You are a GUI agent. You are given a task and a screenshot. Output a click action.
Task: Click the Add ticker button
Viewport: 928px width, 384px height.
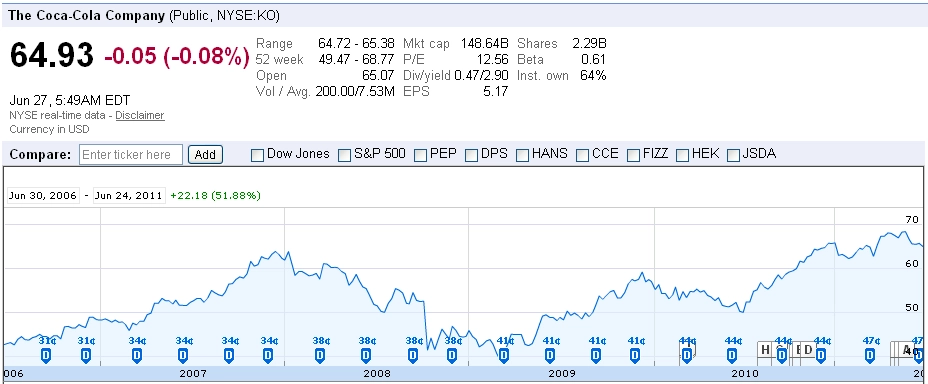pyautogui.click(x=205, y=154)
